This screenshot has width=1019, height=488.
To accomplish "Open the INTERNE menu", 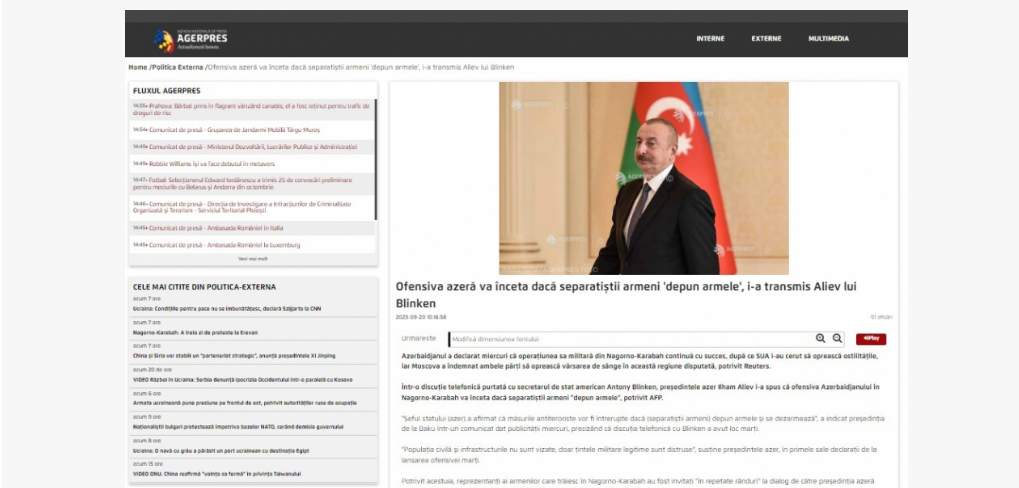I will click(710, 39).
